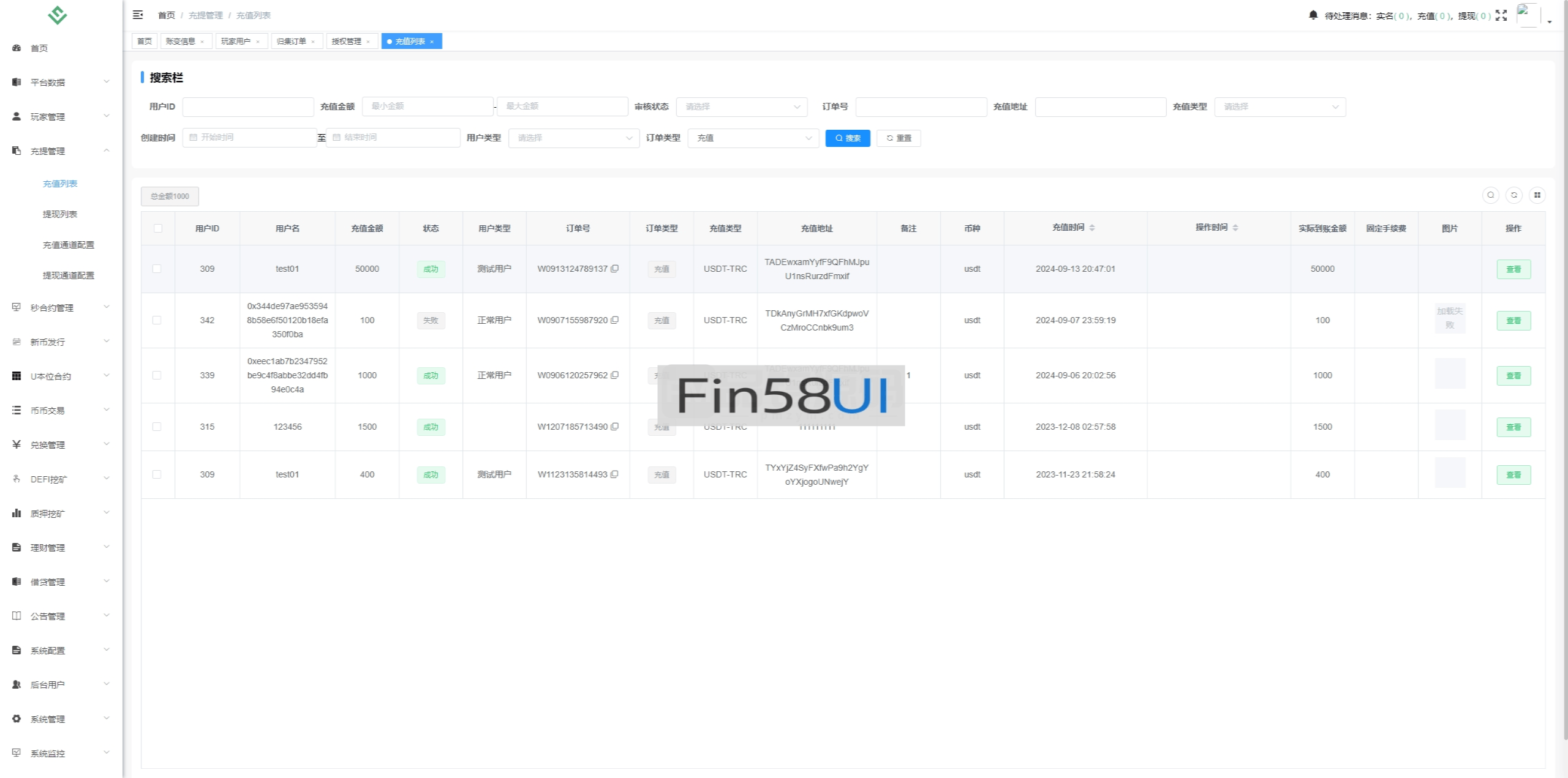
Task: Click the sidebar collapse hamburger icon
Action: (x=138, y=15)
